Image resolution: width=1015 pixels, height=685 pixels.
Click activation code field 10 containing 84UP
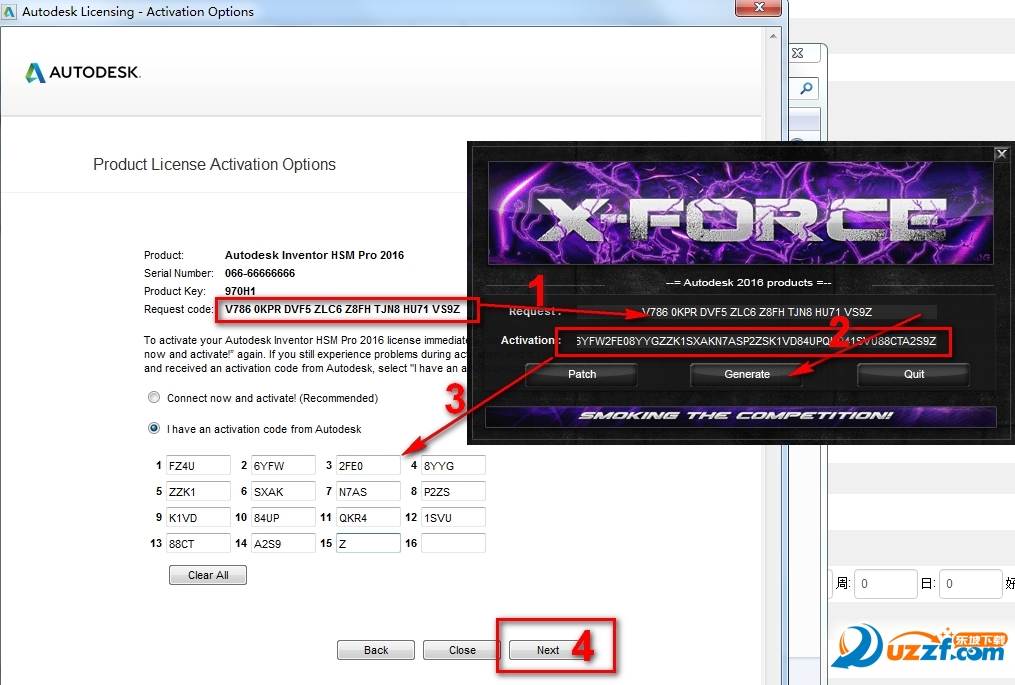pyautogui.click(x=284, y=517)
